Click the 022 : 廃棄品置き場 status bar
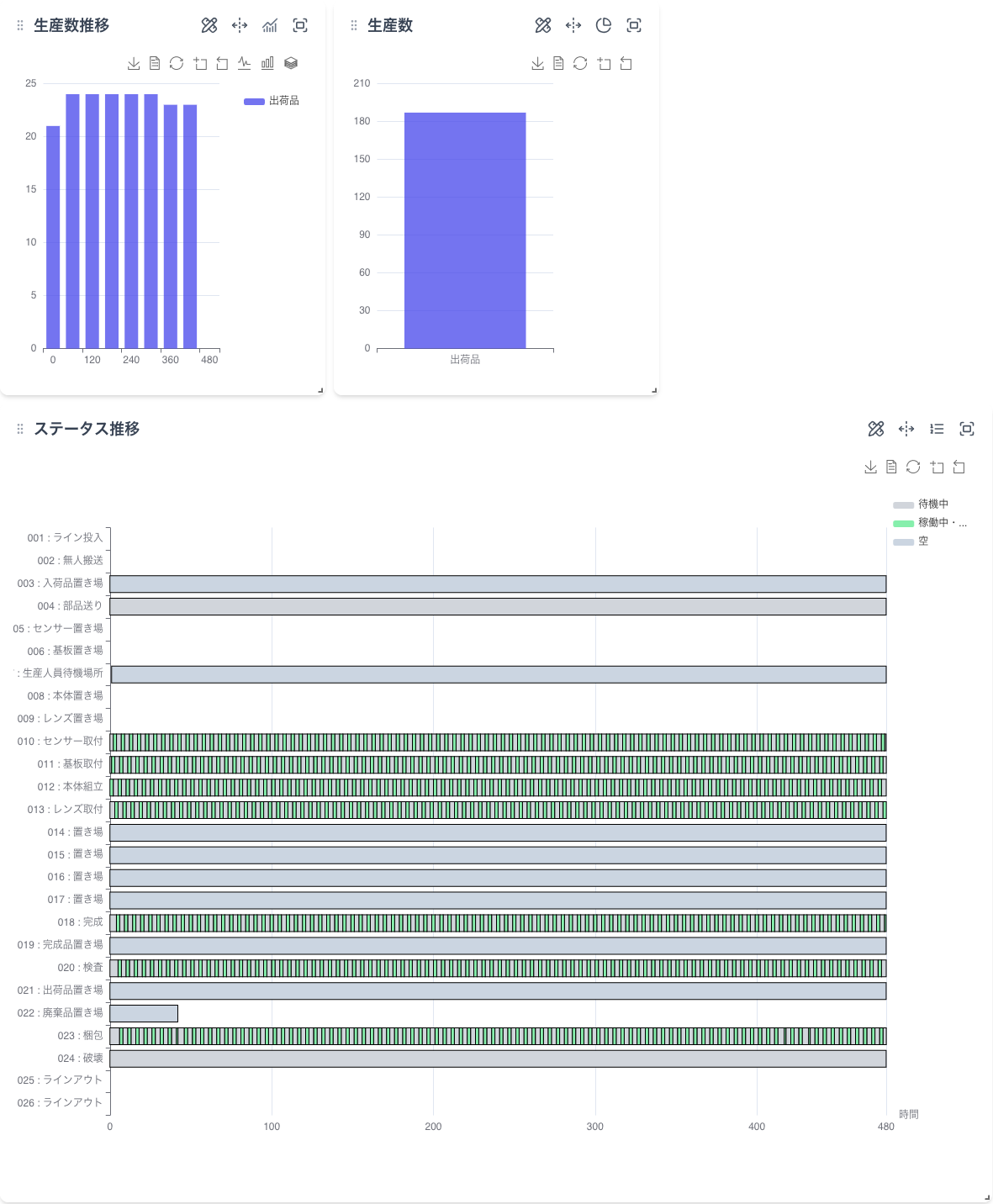 (x=144, y=1013)
